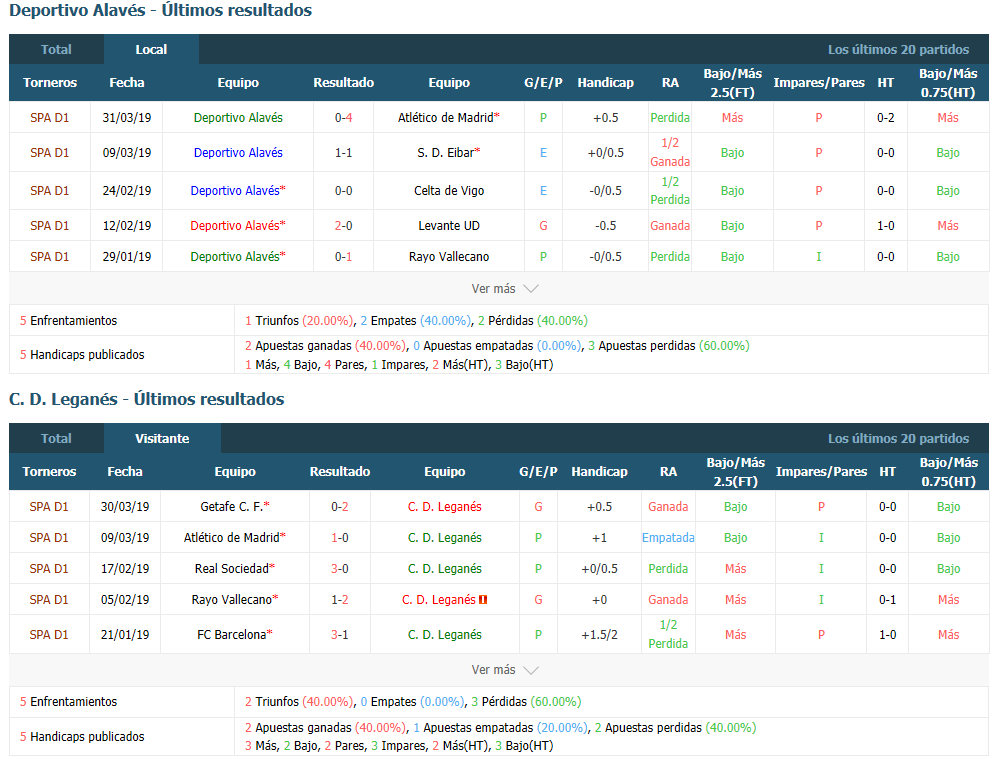The width and height of the screenshot is (995, 759).
Task: Click date 17/02/19 in Leganés table
Action: (x=125, y=569)
